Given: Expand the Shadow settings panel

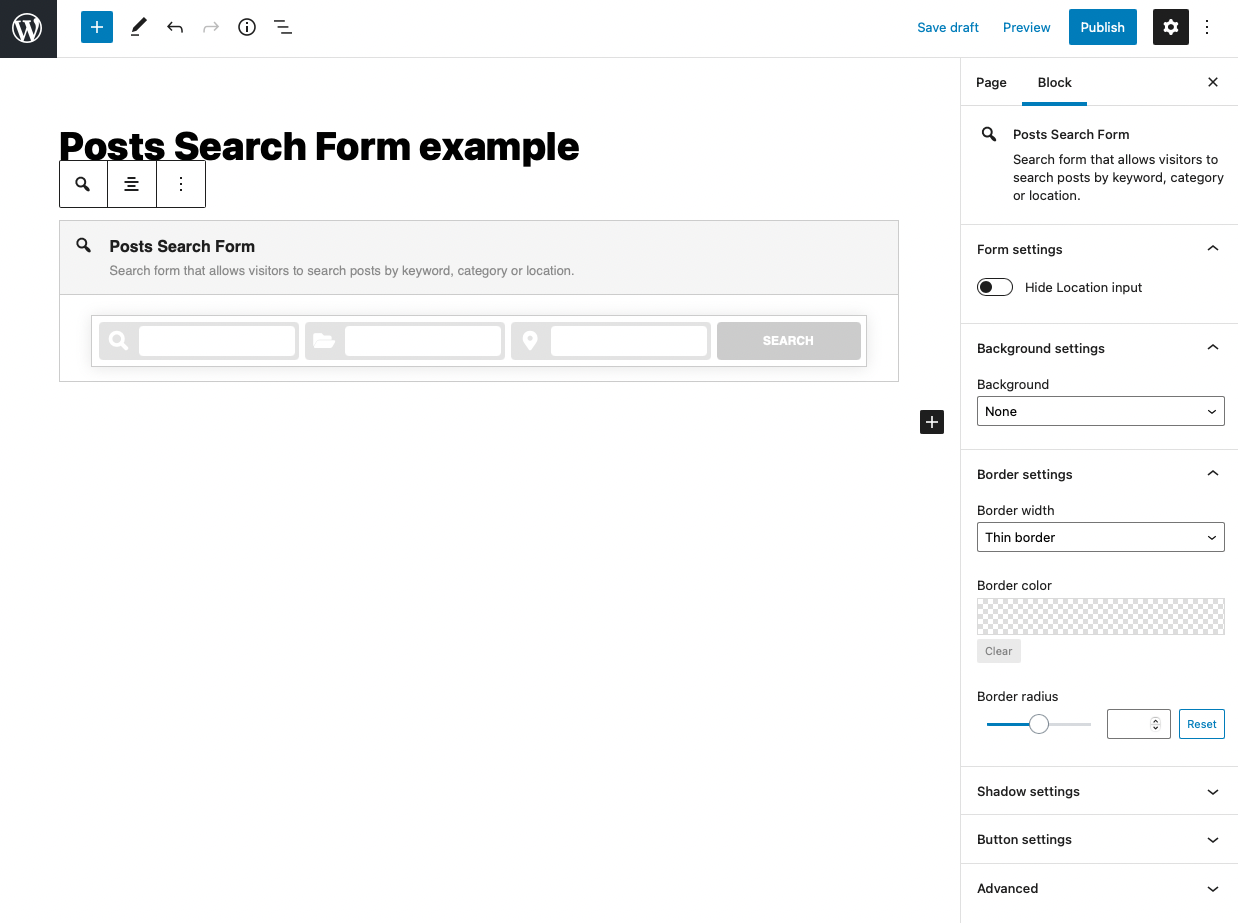Looking at the screenshot, I should [1099, 791].
